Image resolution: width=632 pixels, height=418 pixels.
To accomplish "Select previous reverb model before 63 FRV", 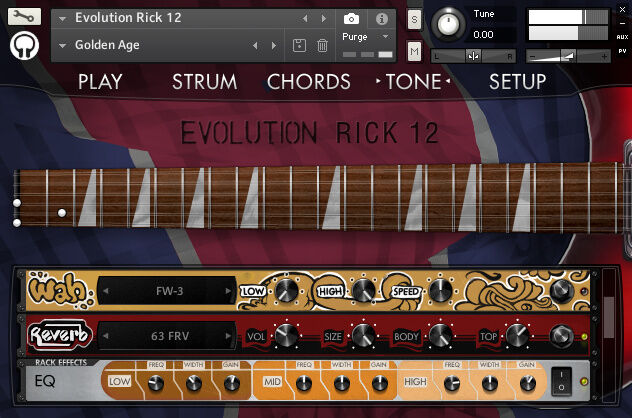I will pos(106,335).
